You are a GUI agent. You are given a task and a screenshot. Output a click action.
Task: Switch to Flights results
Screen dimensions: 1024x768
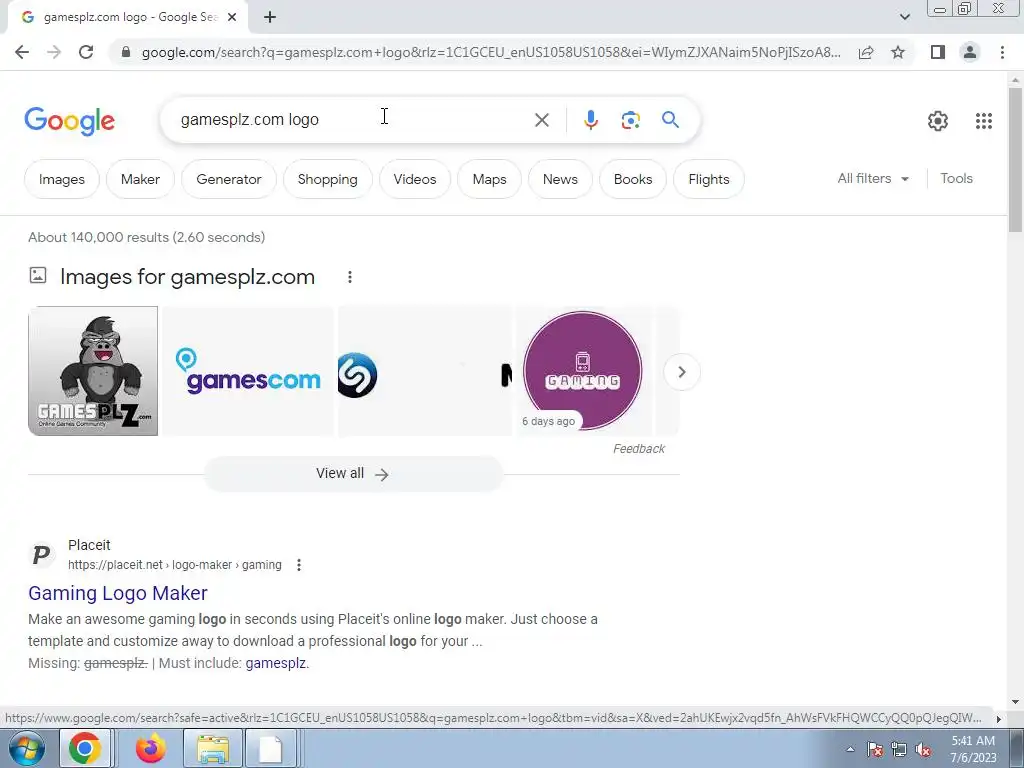[709, 179]
